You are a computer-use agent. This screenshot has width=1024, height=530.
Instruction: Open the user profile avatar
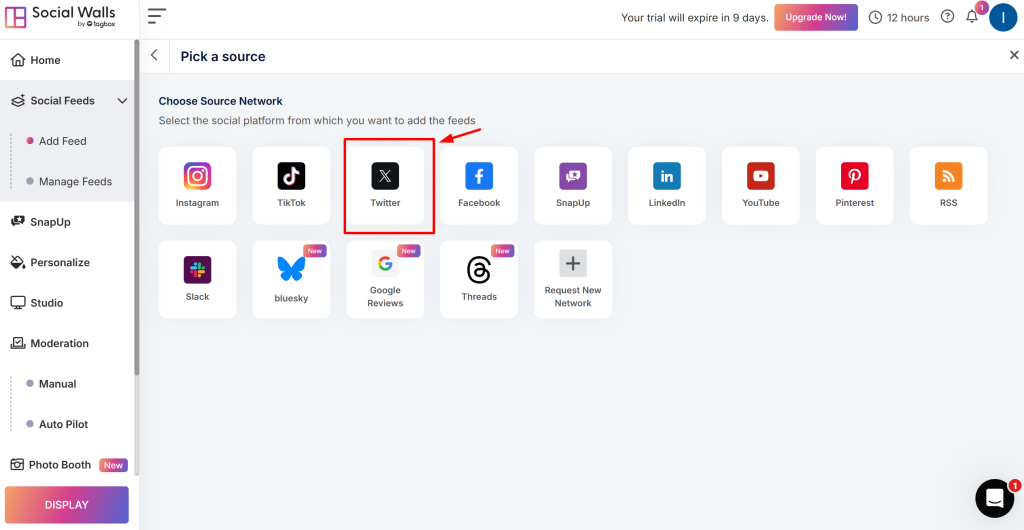[x=1003, y=18]
